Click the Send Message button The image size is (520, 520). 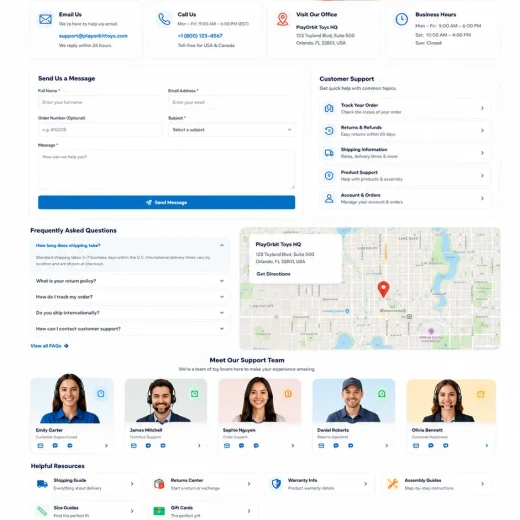coord(166,202)
